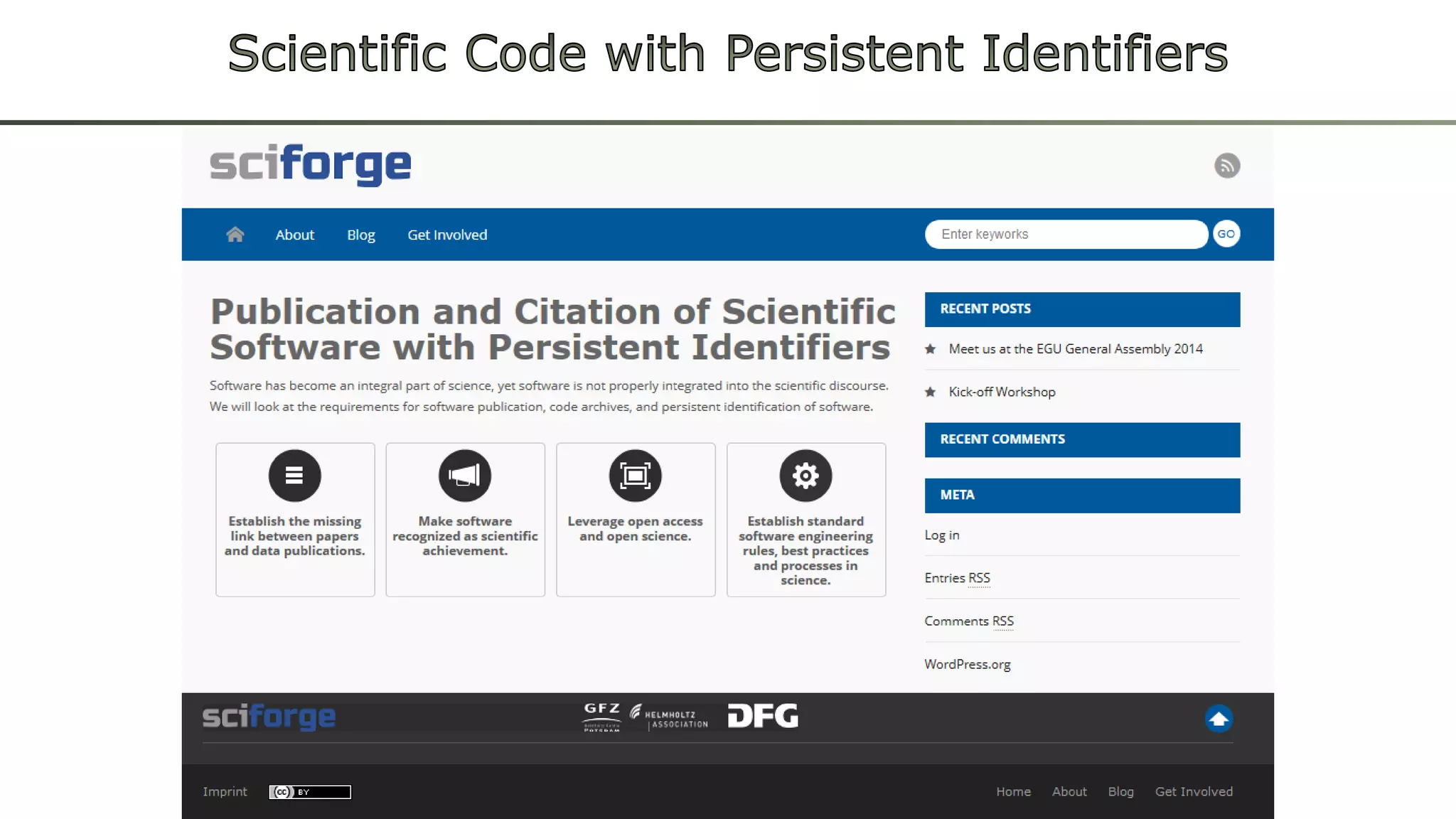1456x819 pixels.
Task: Click Imprint in the footer
Action: click(x=225, y=792)
